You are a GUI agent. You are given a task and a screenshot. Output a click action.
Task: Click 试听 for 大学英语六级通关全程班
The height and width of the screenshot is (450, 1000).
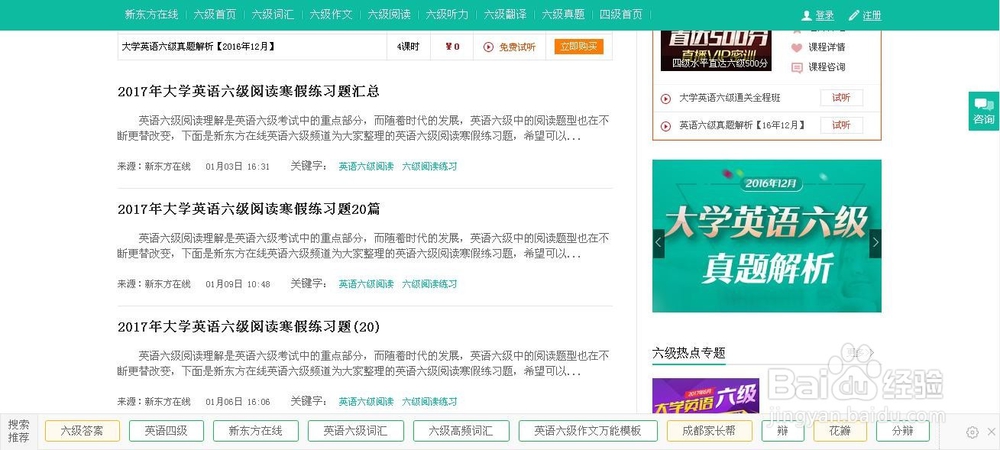point(841,98)
